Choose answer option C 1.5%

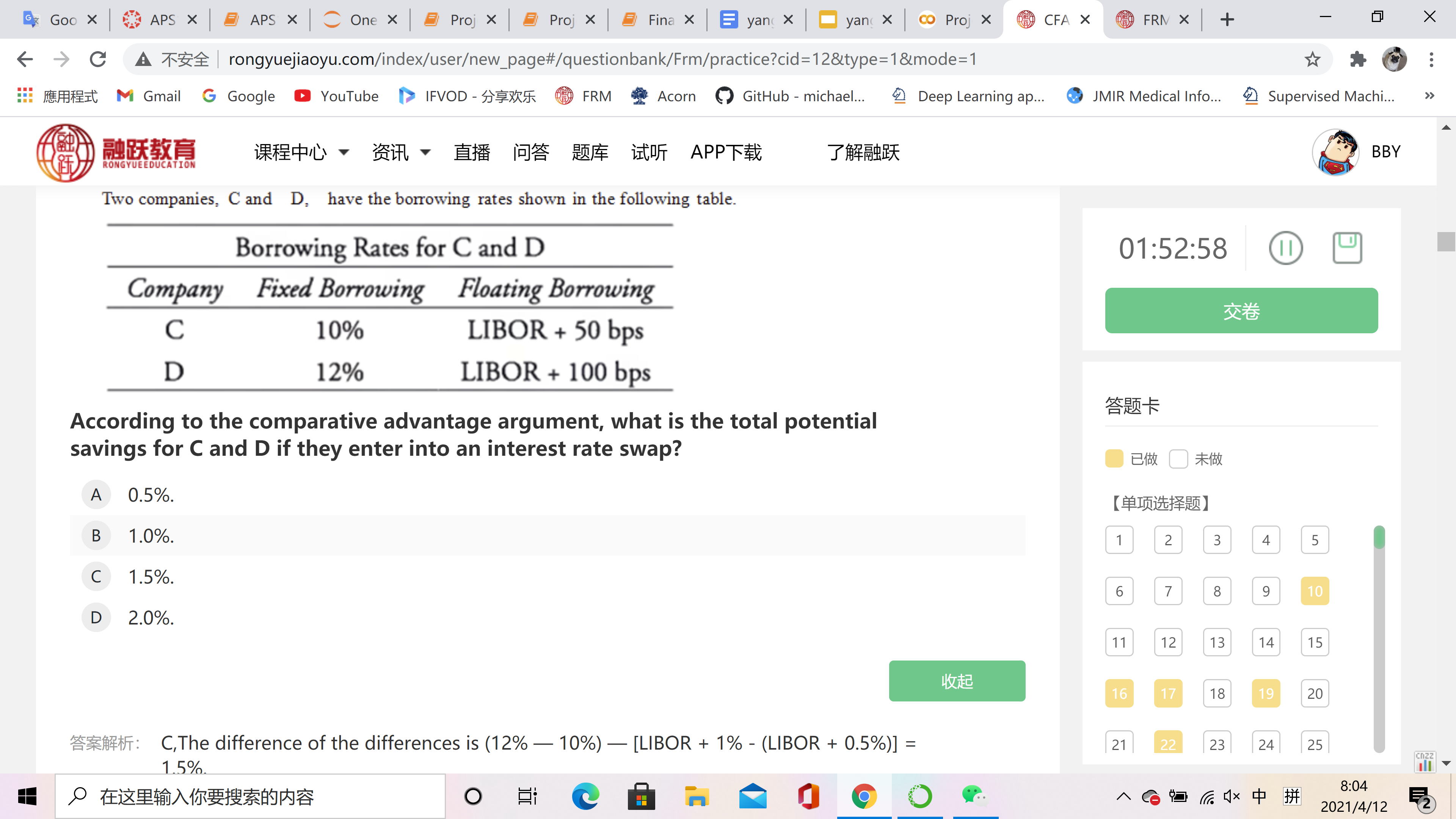[96, 576]
